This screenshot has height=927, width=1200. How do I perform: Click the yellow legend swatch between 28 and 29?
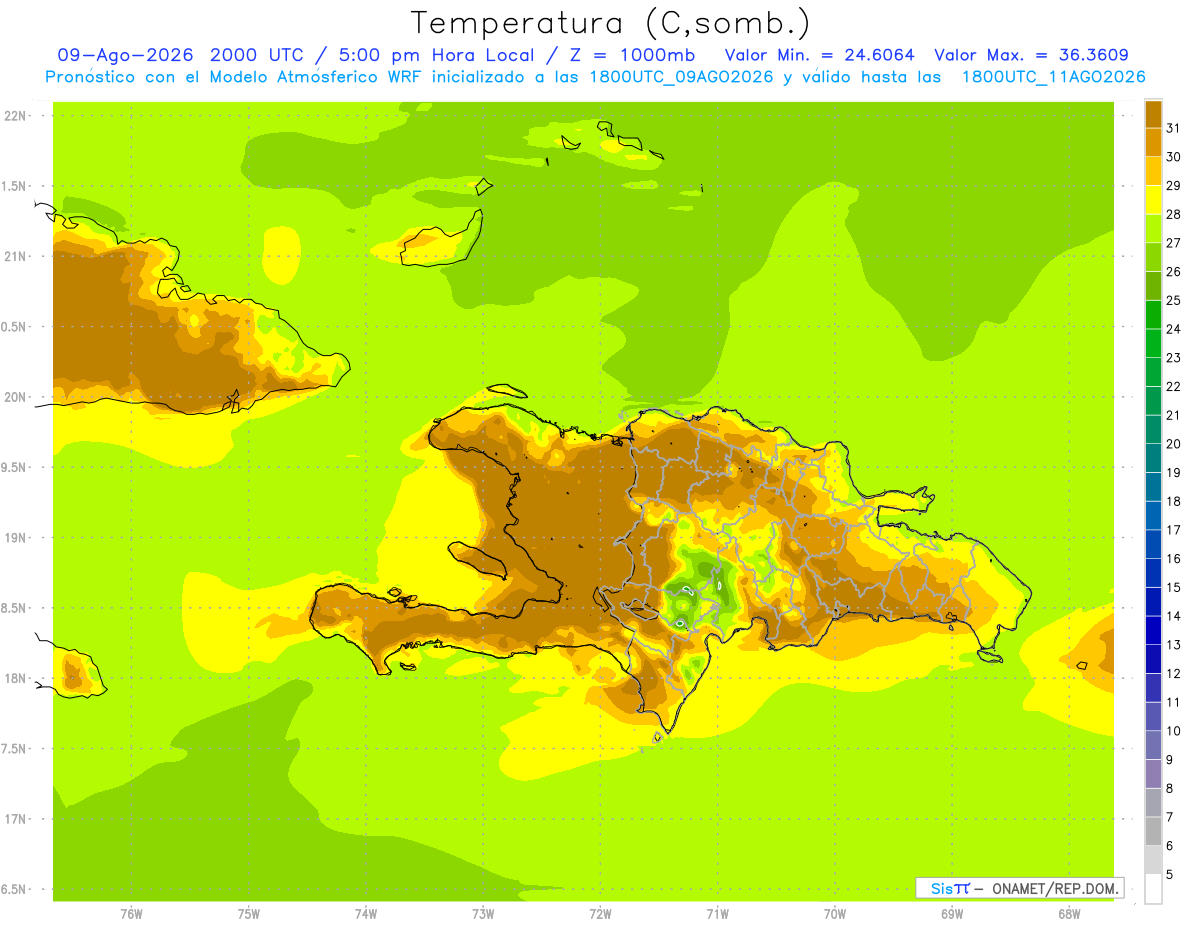click(x=1153, y=199)
